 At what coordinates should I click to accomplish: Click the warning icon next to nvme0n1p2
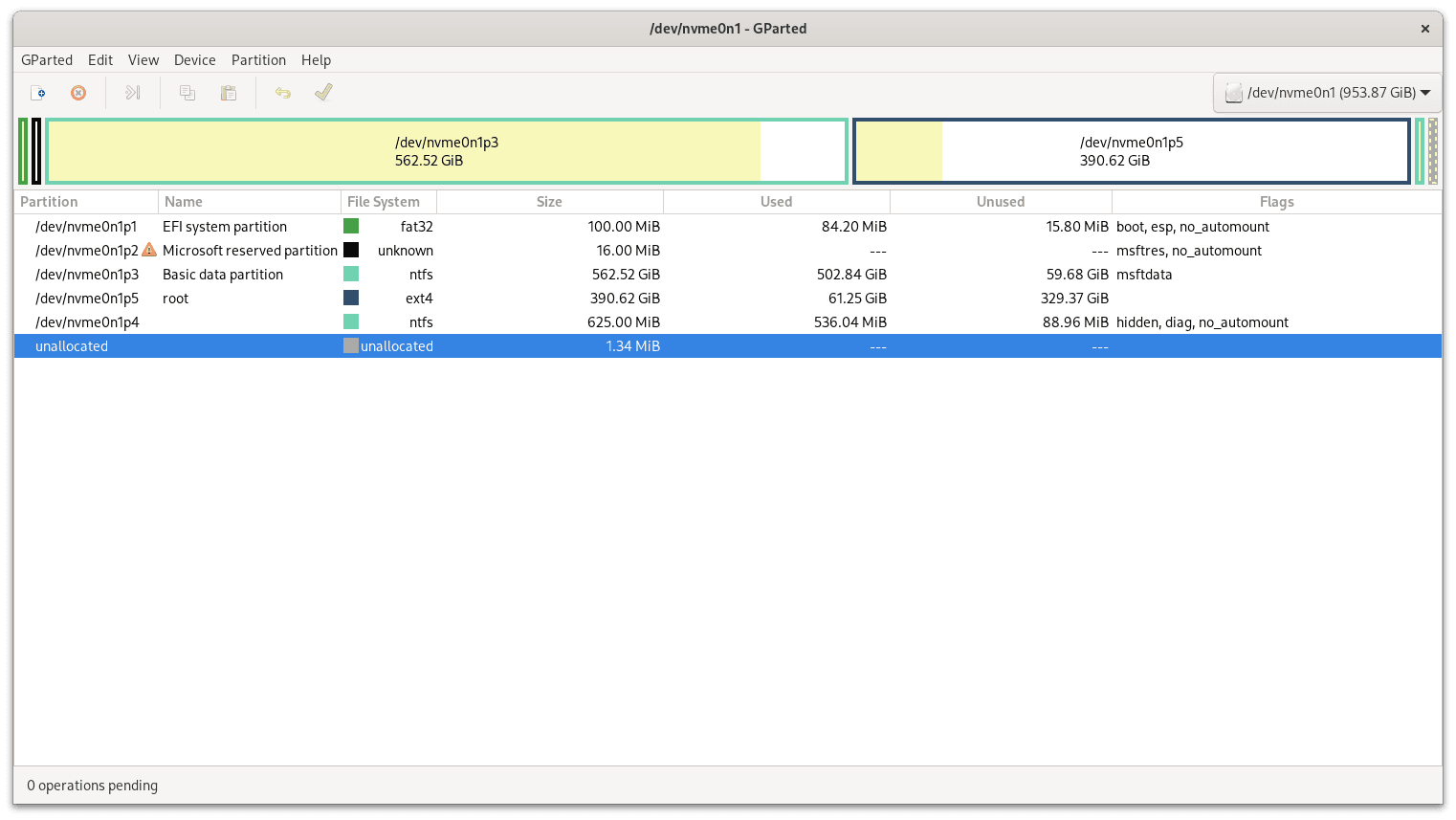click(x=148, y=250)
